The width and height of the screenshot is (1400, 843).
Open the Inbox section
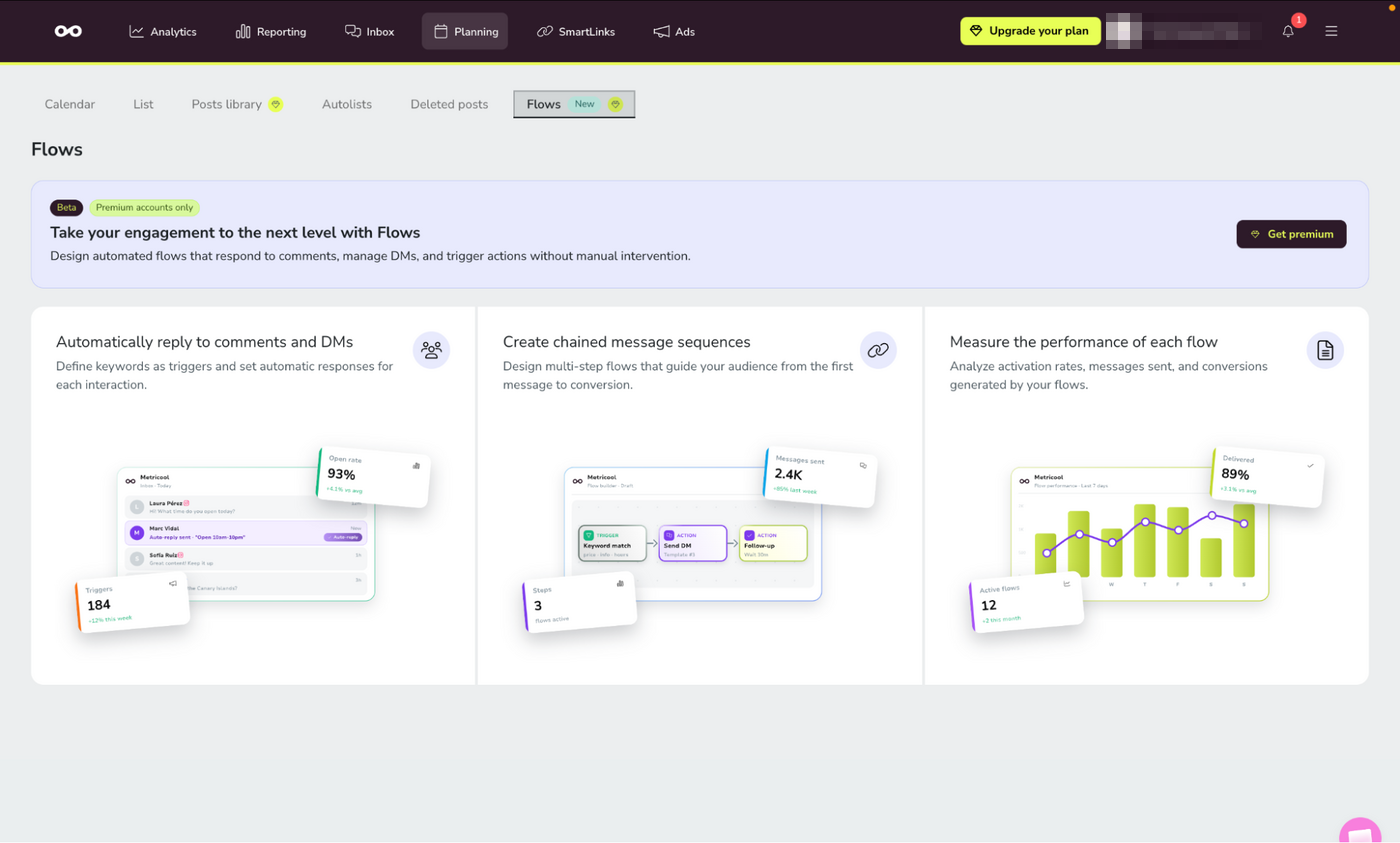coord(369,31)
